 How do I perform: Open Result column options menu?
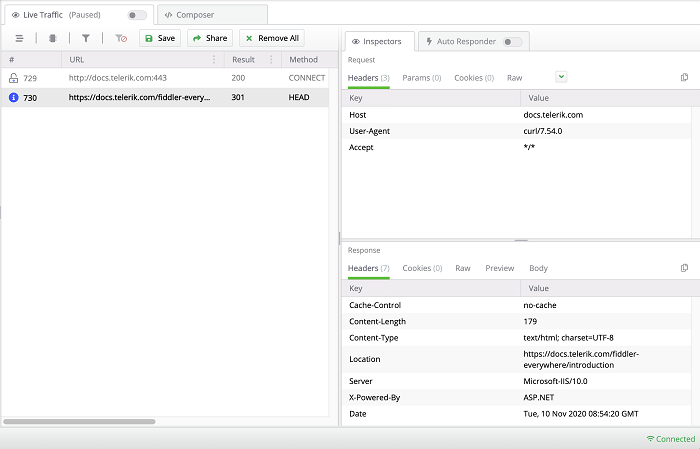271,59
